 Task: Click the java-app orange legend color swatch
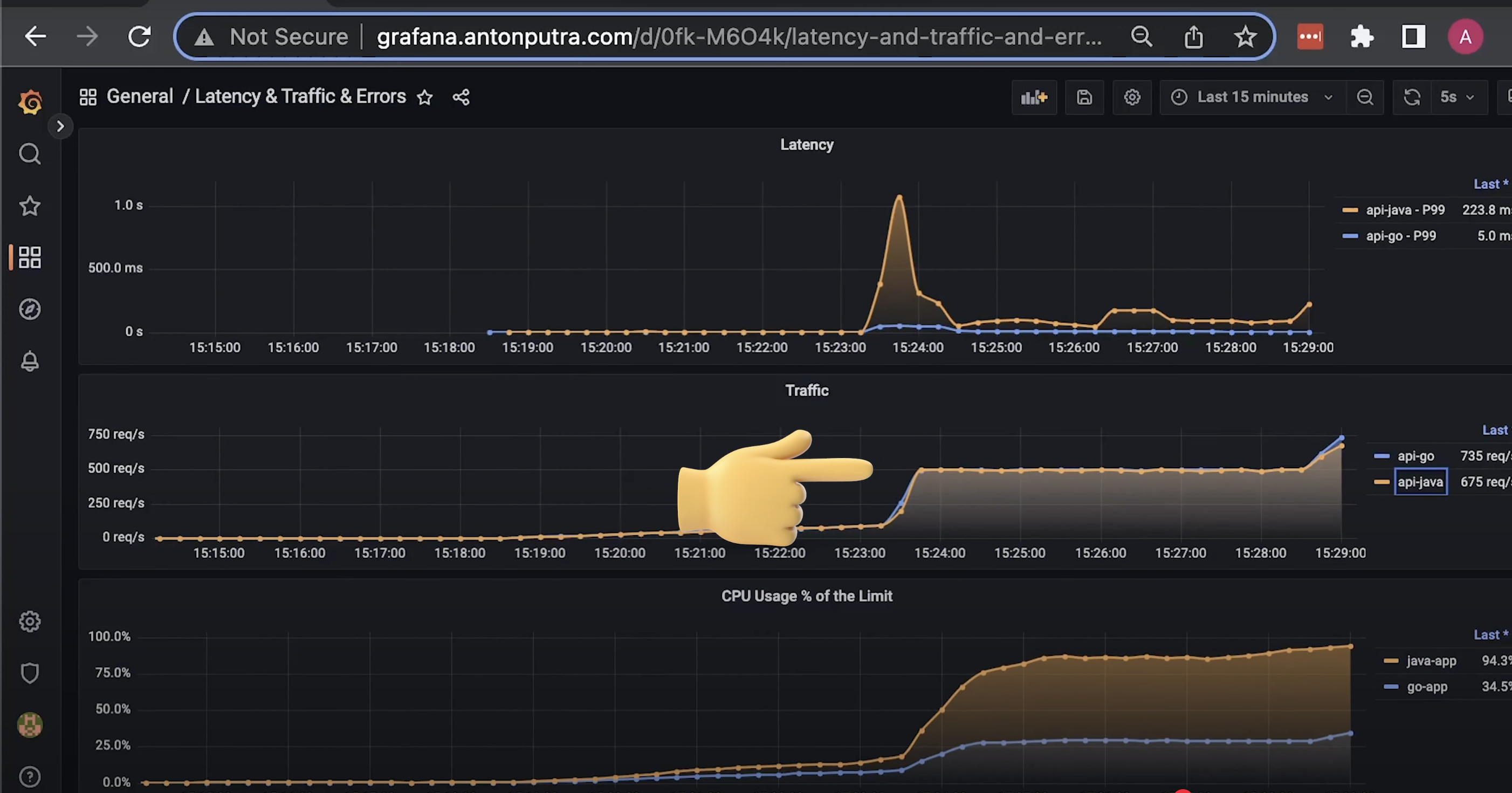[1391, 661]
